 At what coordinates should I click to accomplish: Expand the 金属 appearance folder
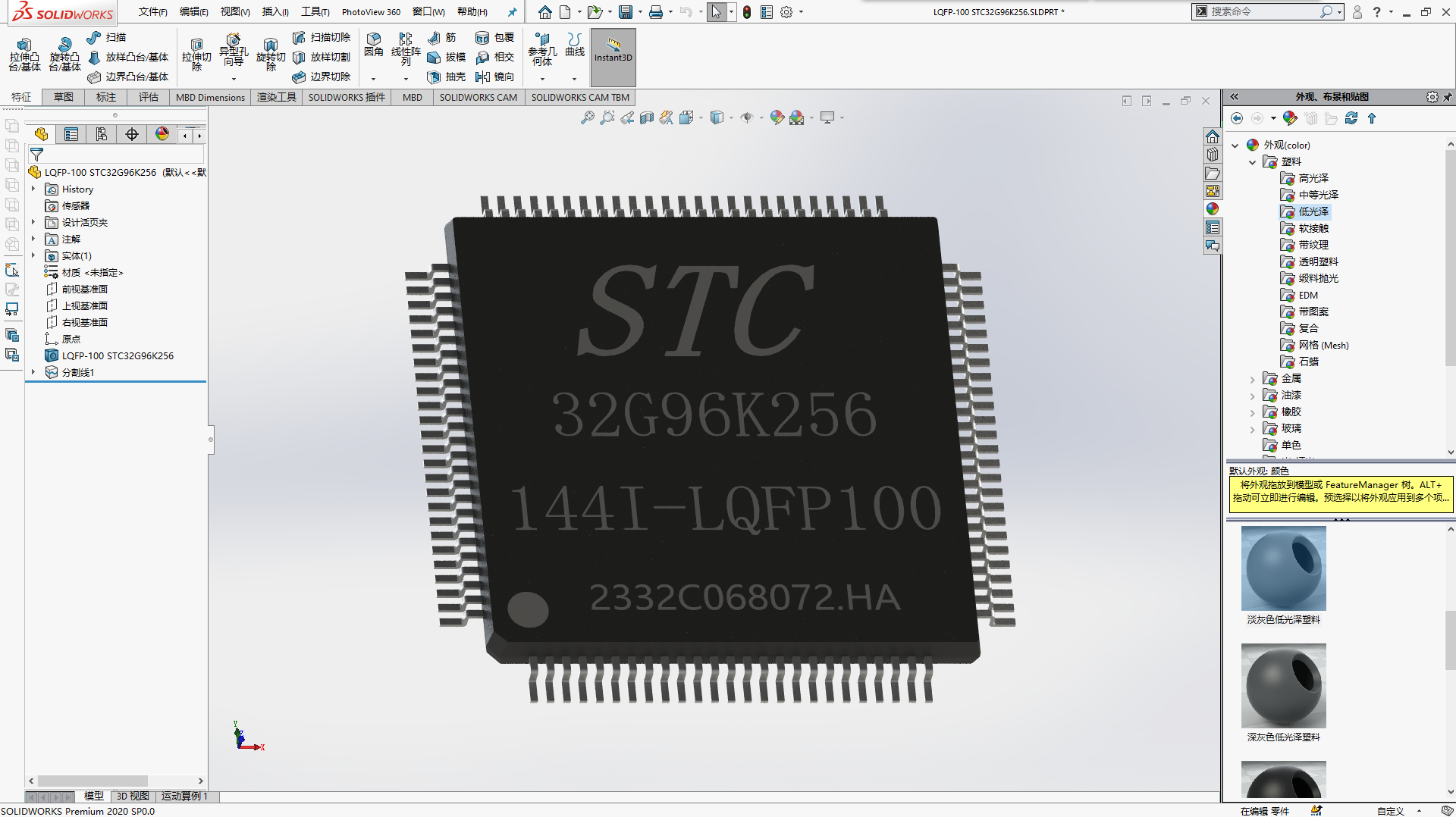pyautogui.click(x=1252, y=378)
